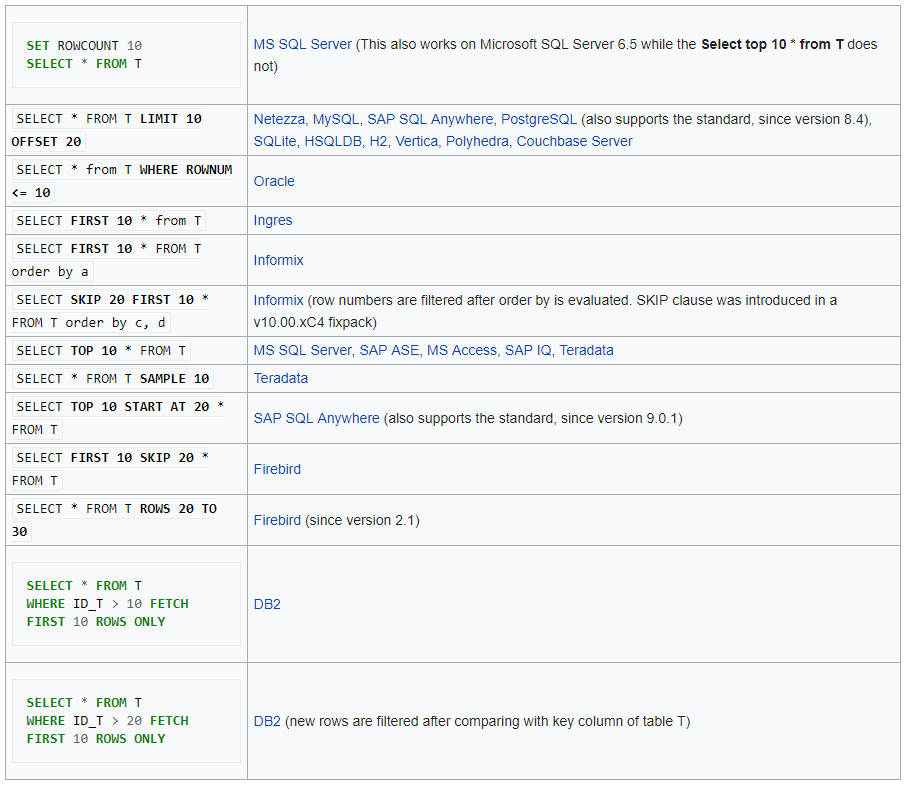
Task: Open the HSQLDB link
Action: pyautogui.click(x=333, y=141)
